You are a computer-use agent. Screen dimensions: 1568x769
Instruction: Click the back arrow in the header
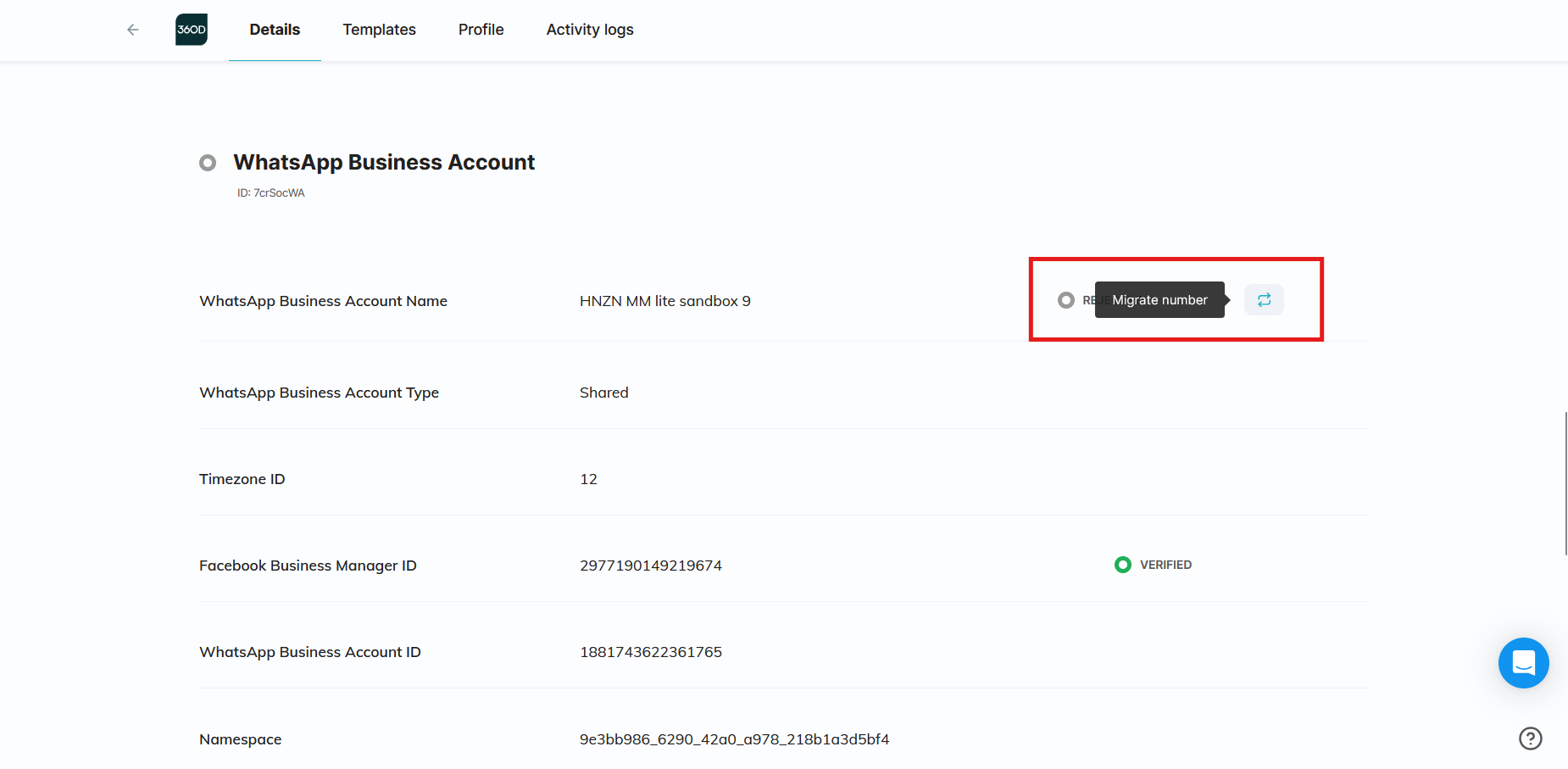[x=133, y=30]
